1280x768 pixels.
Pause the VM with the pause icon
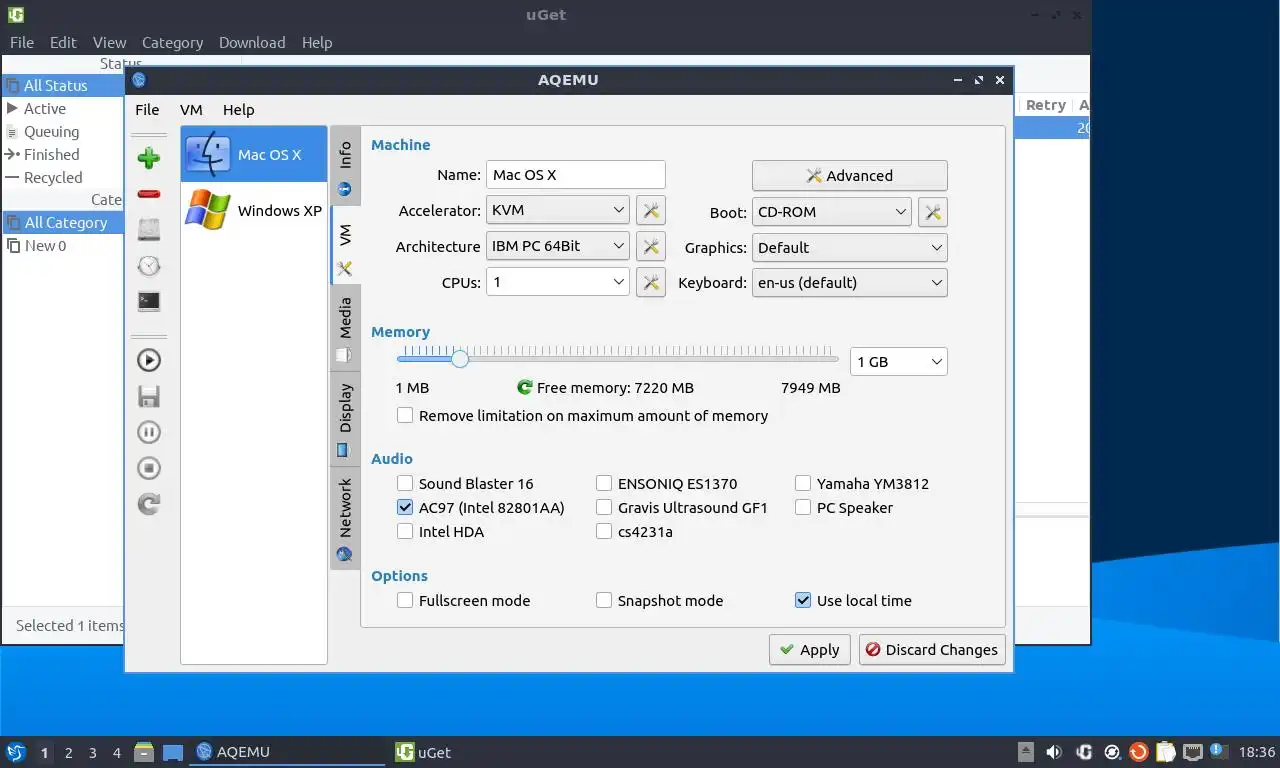pos(149,433)
